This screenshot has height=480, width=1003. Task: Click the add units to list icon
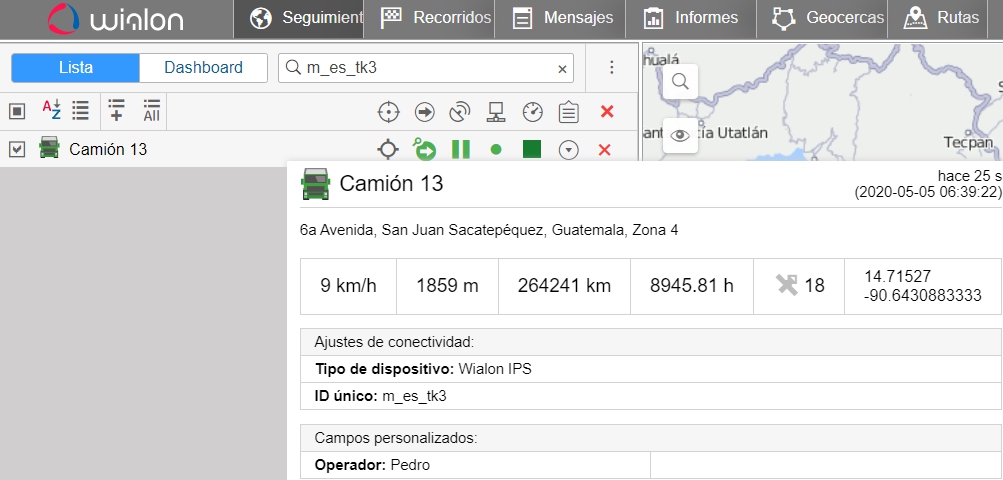click(116, 110)
